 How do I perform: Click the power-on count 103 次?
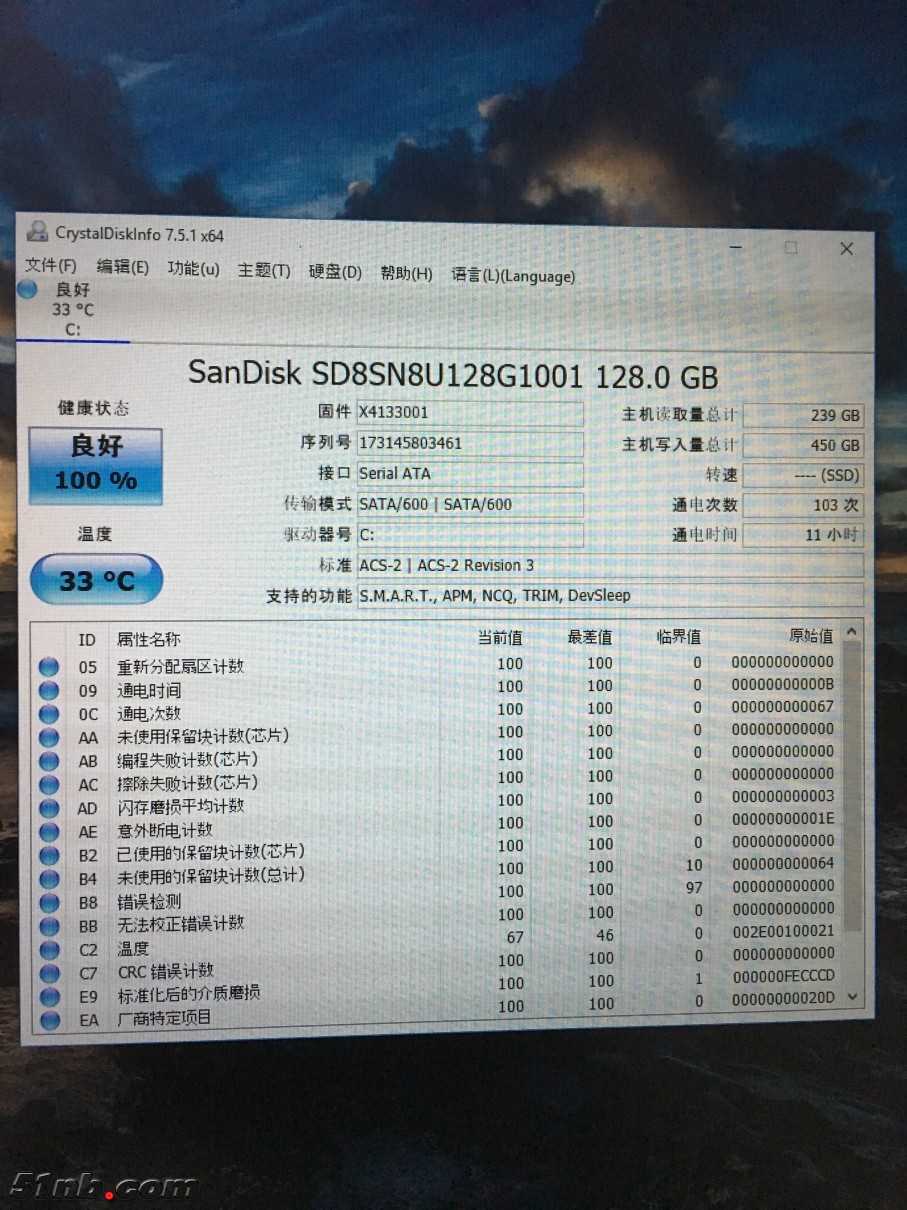click(x=803, y=505)
